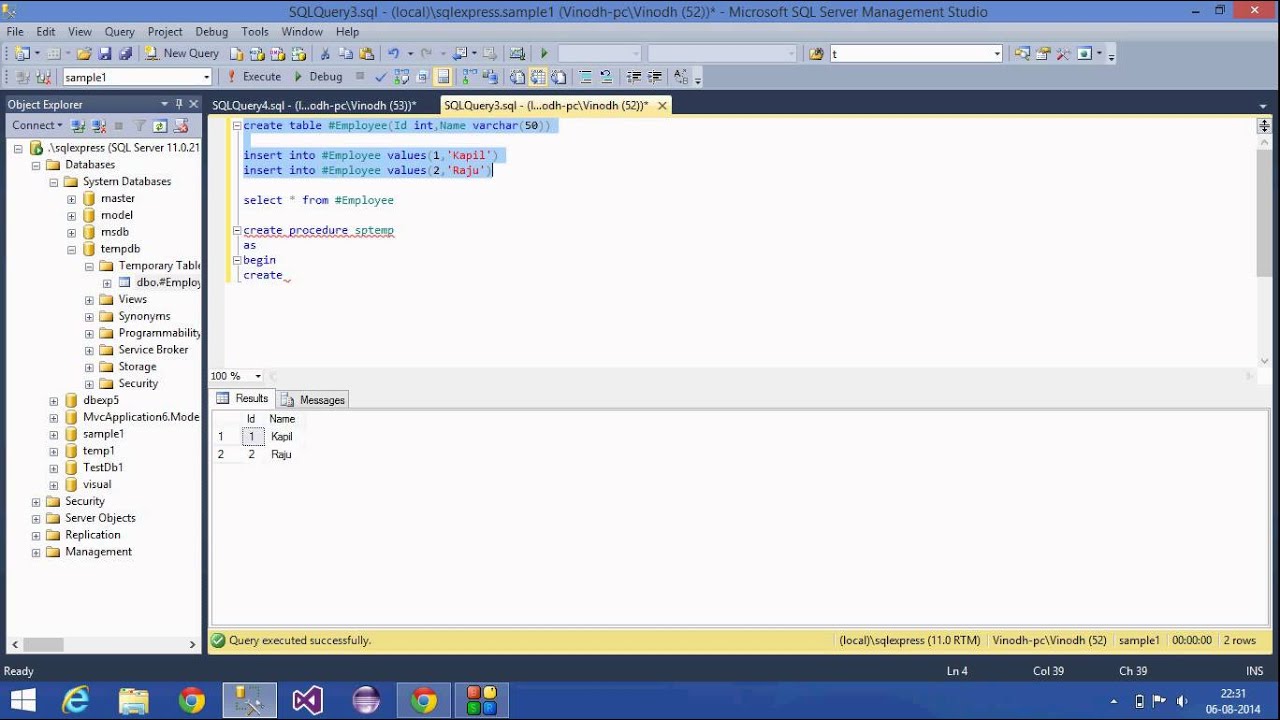Click the Display Estimated Execution Plan icon
1280x720 pixels.
[x=401, y=76]
